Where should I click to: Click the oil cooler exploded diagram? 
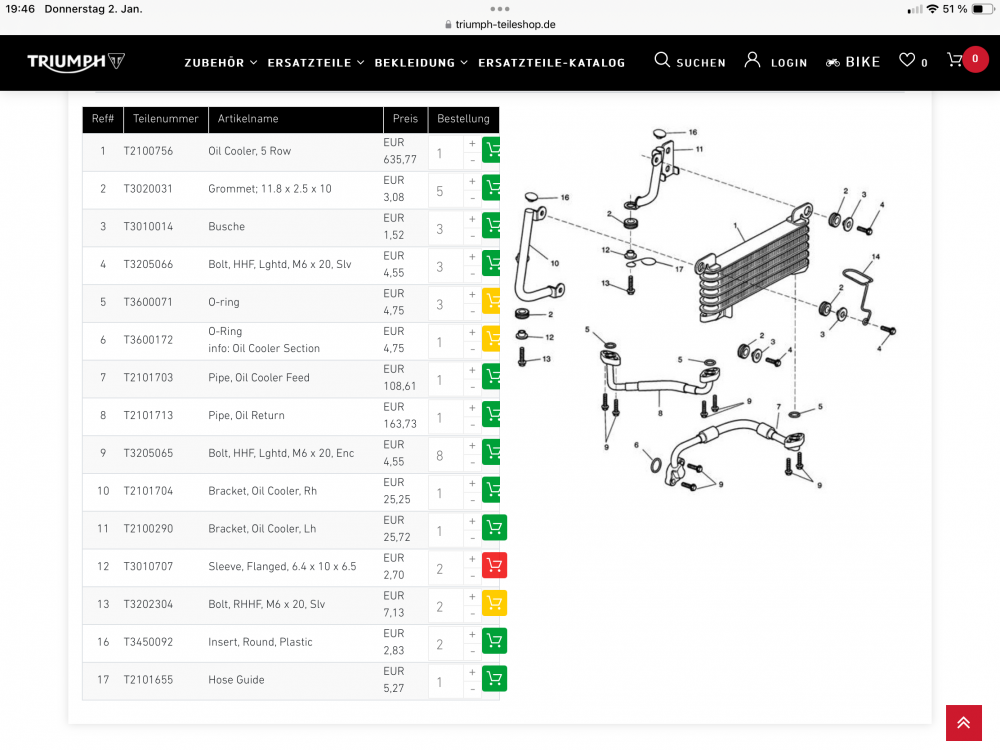tap(706, 310)
